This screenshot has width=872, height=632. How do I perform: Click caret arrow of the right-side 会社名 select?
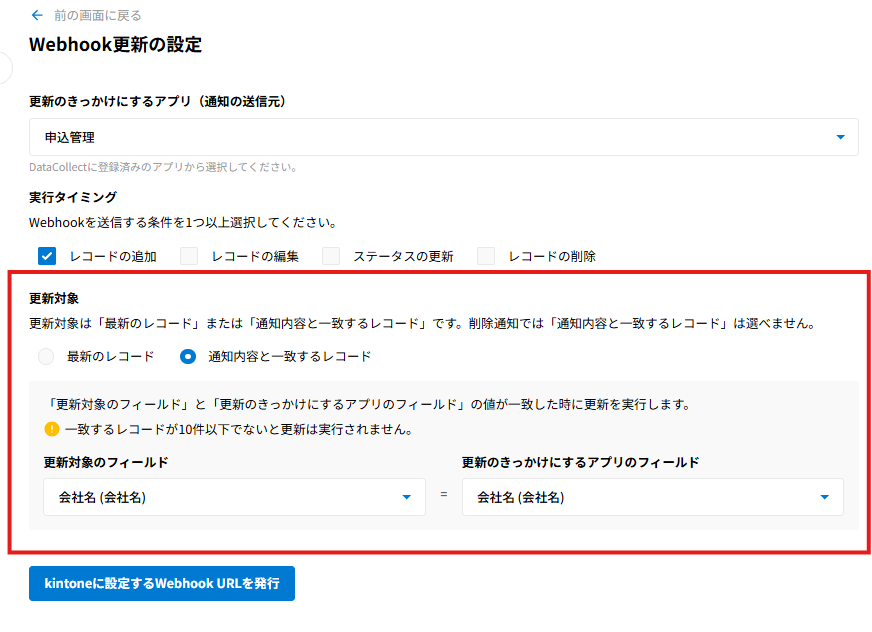click(x=825, y=497)
